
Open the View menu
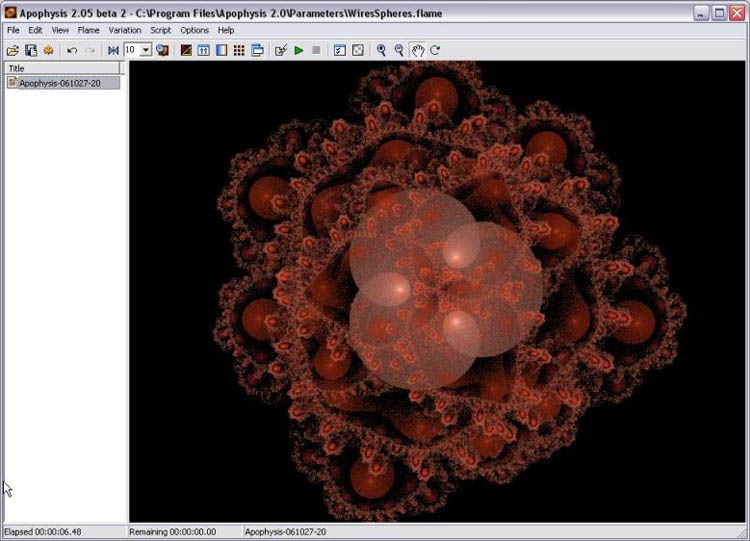point(60,30)
